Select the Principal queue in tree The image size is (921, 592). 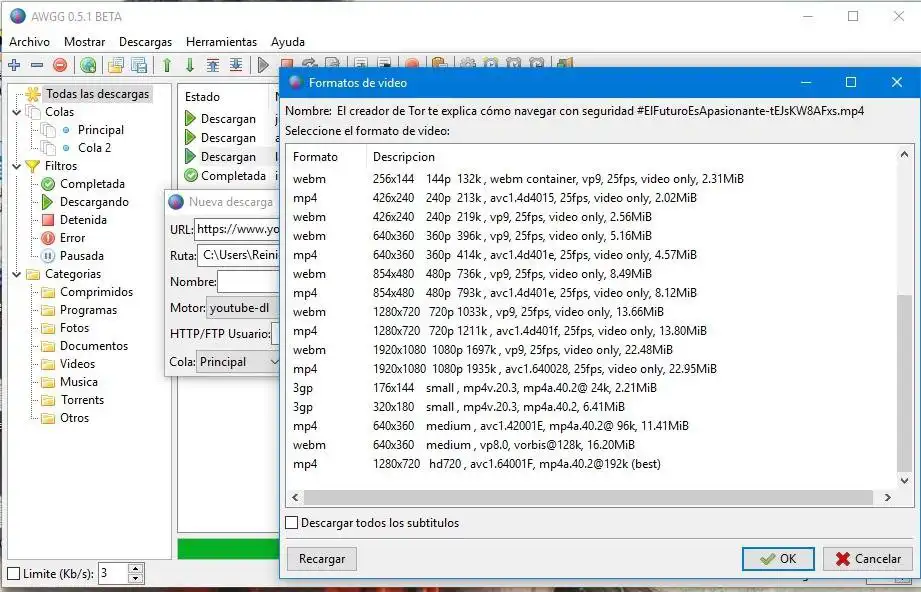pos(100,130)
